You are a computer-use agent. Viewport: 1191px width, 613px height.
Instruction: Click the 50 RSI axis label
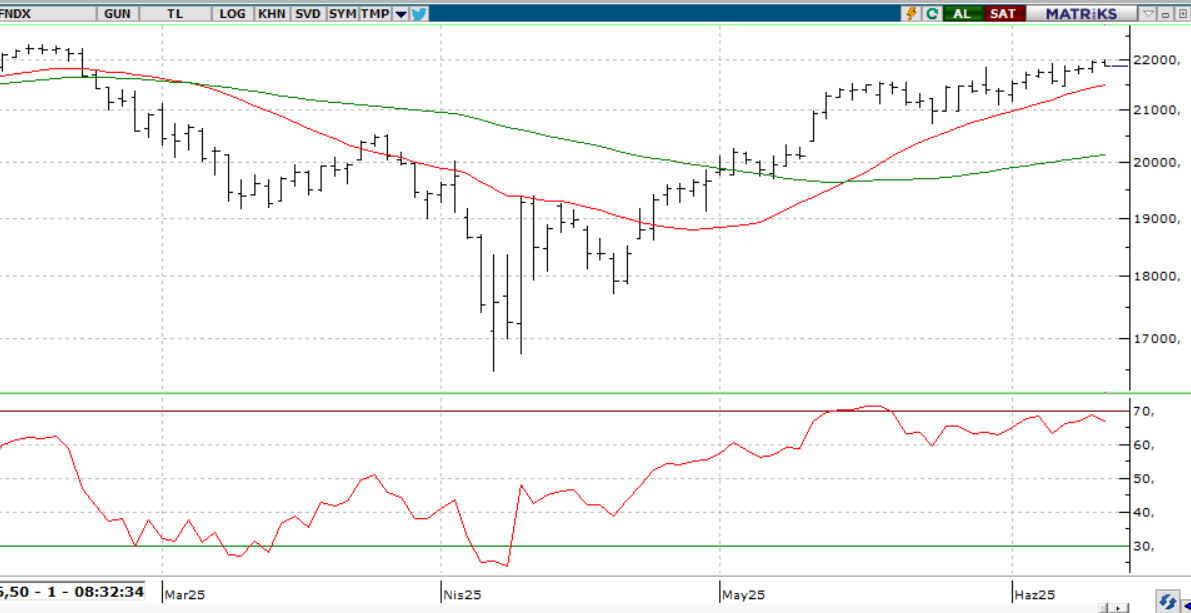pos(1144,479)
